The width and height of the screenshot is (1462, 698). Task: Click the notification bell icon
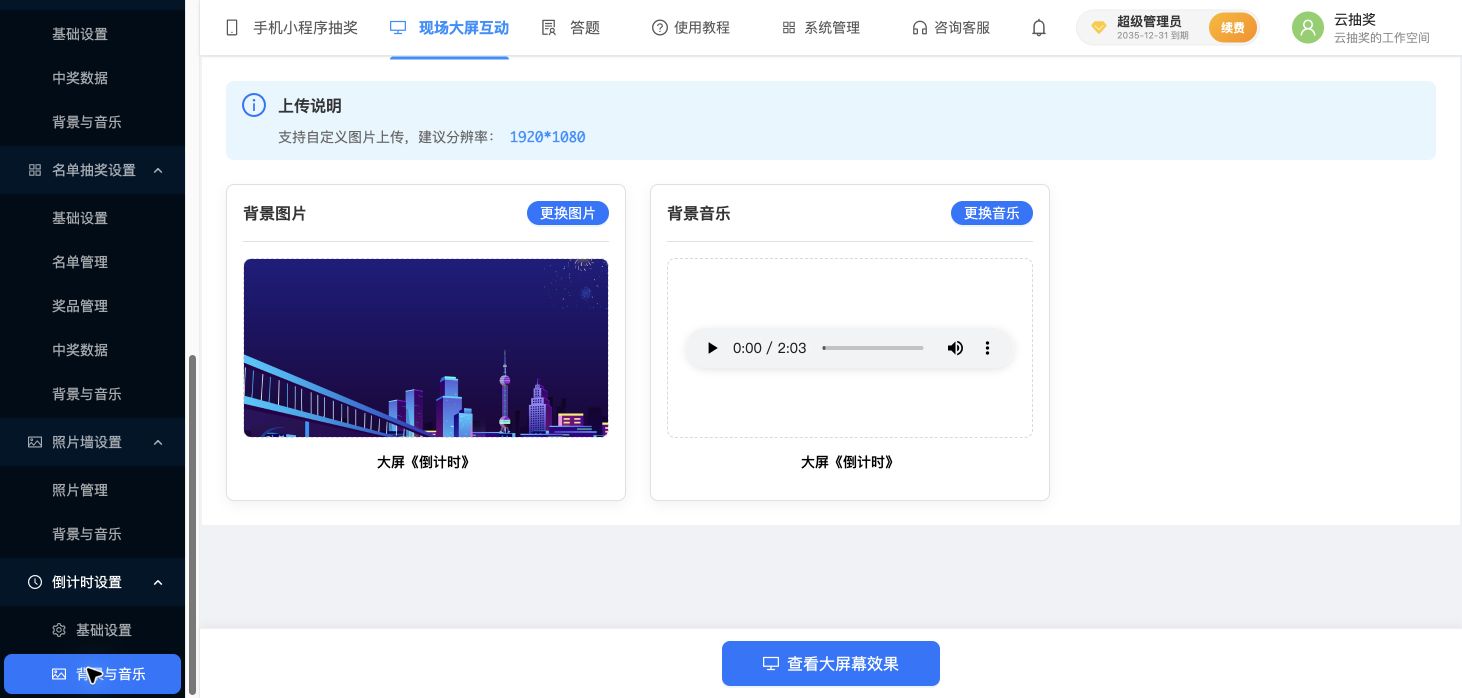pos(1039,28)
